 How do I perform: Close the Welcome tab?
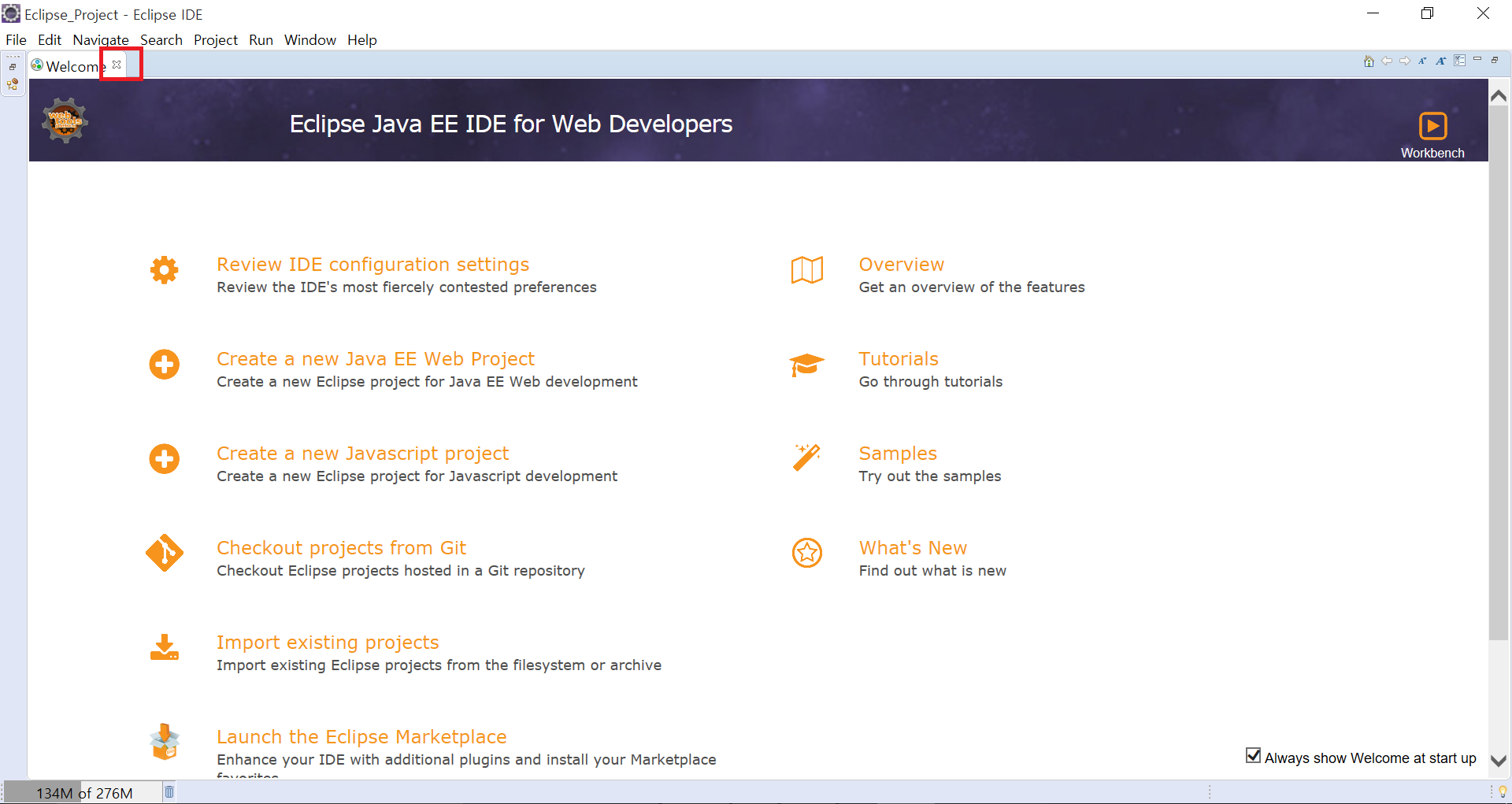(x=117, y=65)
